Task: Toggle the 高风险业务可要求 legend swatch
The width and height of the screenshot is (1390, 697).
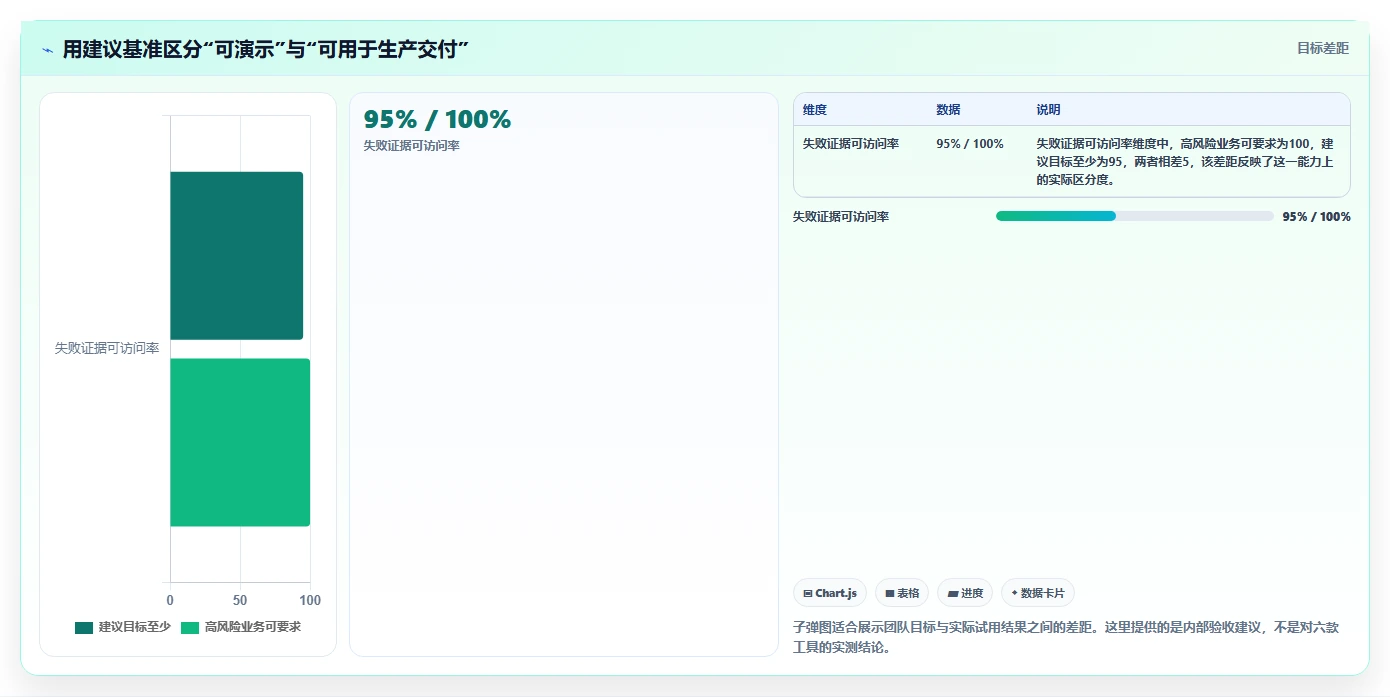Action: click(190, 628)
